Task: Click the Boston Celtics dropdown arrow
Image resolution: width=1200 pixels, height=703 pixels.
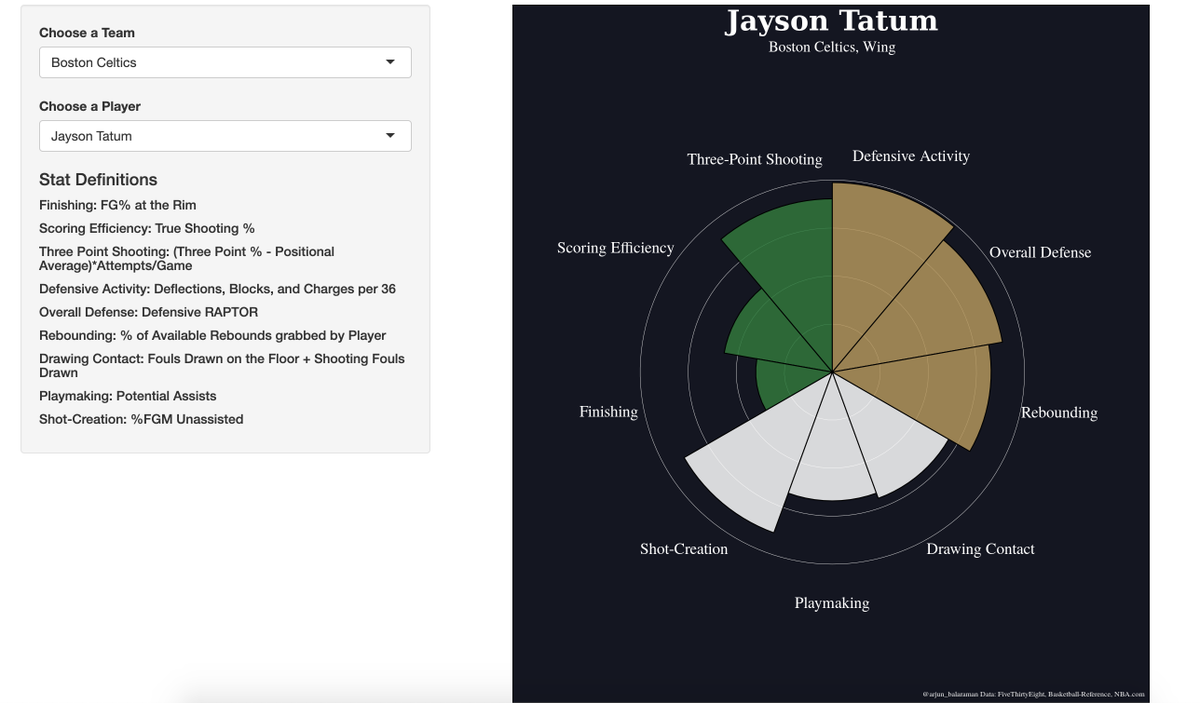Action: [x=390, y=62]
